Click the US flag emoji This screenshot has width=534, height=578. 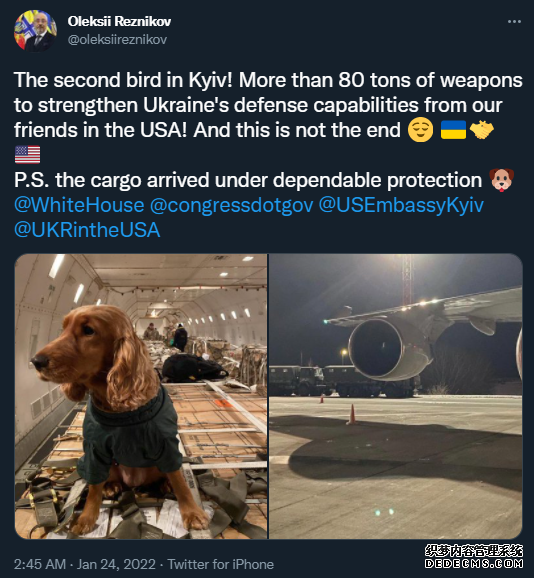click(x=27, y=155)
